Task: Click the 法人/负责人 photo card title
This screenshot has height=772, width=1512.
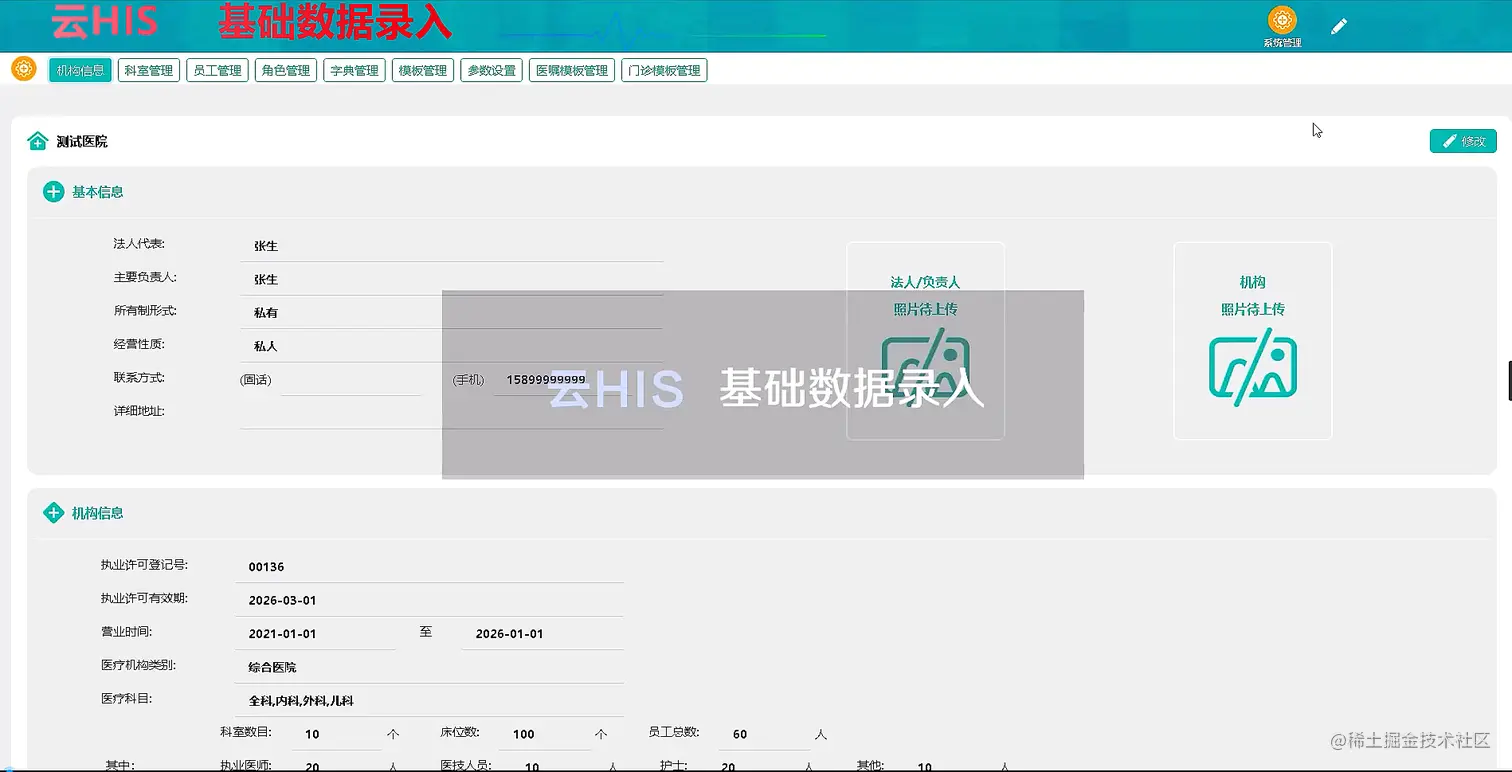Action: (925, 283)
